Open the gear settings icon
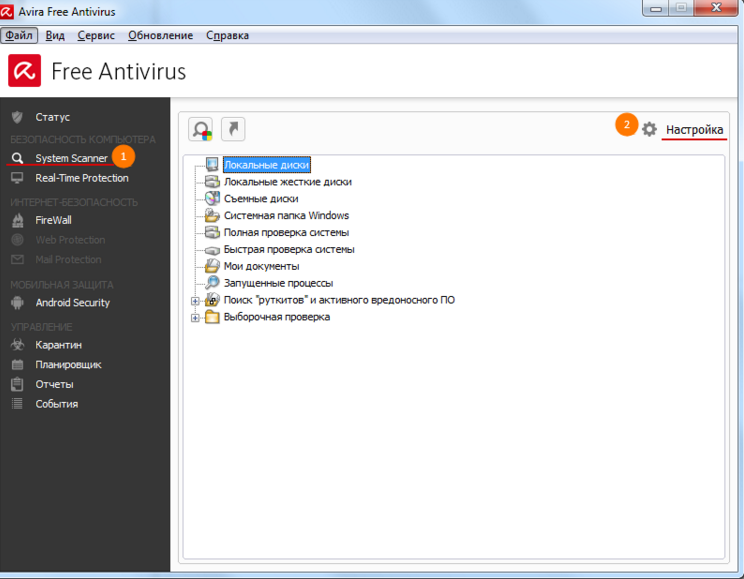The image size is (744, 579). 649,129
